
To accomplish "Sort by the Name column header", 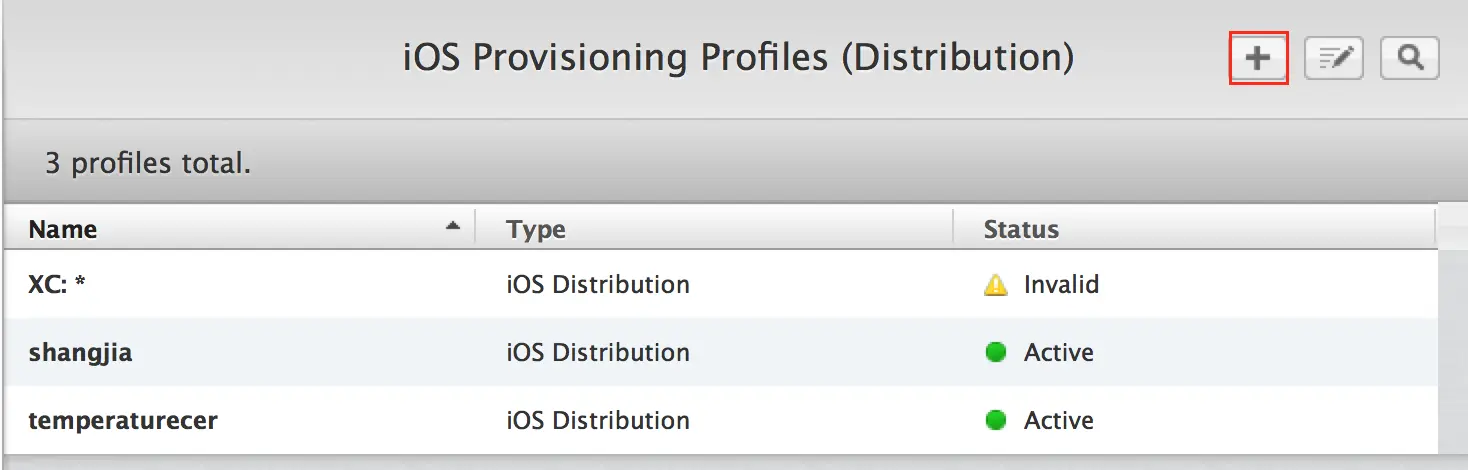I will click(63, 229).
